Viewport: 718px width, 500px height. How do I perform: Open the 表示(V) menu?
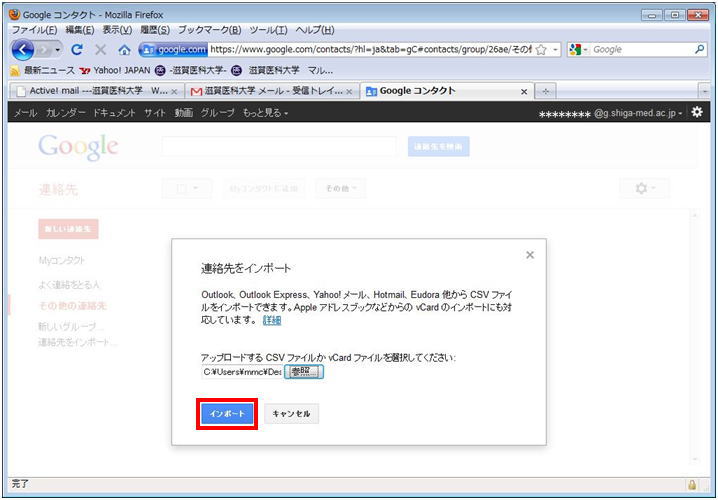(x=117, y=30)
